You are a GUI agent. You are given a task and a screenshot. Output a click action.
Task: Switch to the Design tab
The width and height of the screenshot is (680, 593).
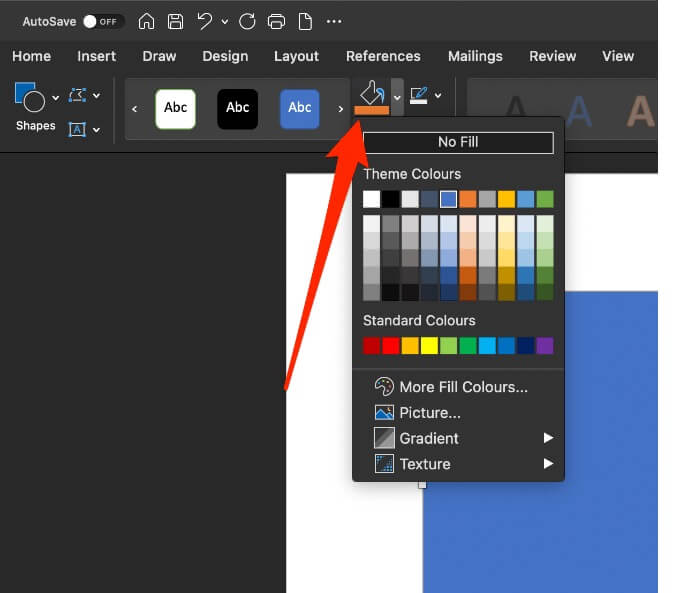(x=225, y=56)
